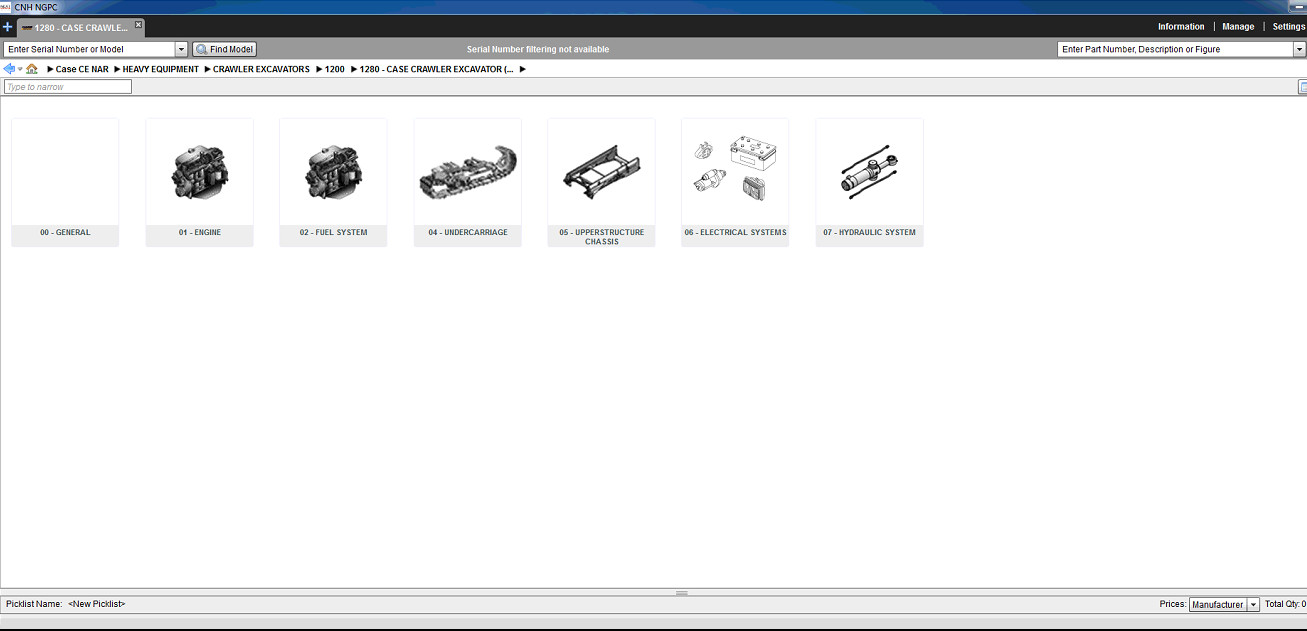The width and height of the screenshot is (1307, 631).
Task: Select the 1280 - CASE CRAWLE... tab
Action: point(80,28)
